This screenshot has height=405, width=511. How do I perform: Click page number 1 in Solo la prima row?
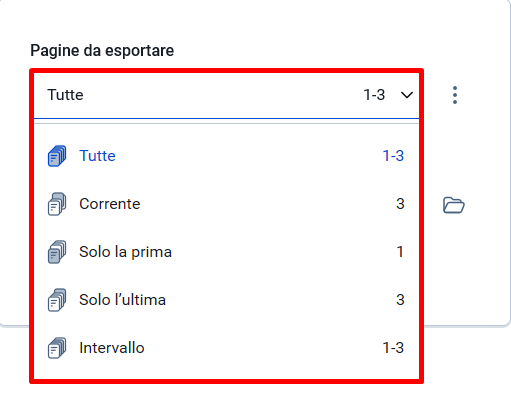tap(400, 252)
